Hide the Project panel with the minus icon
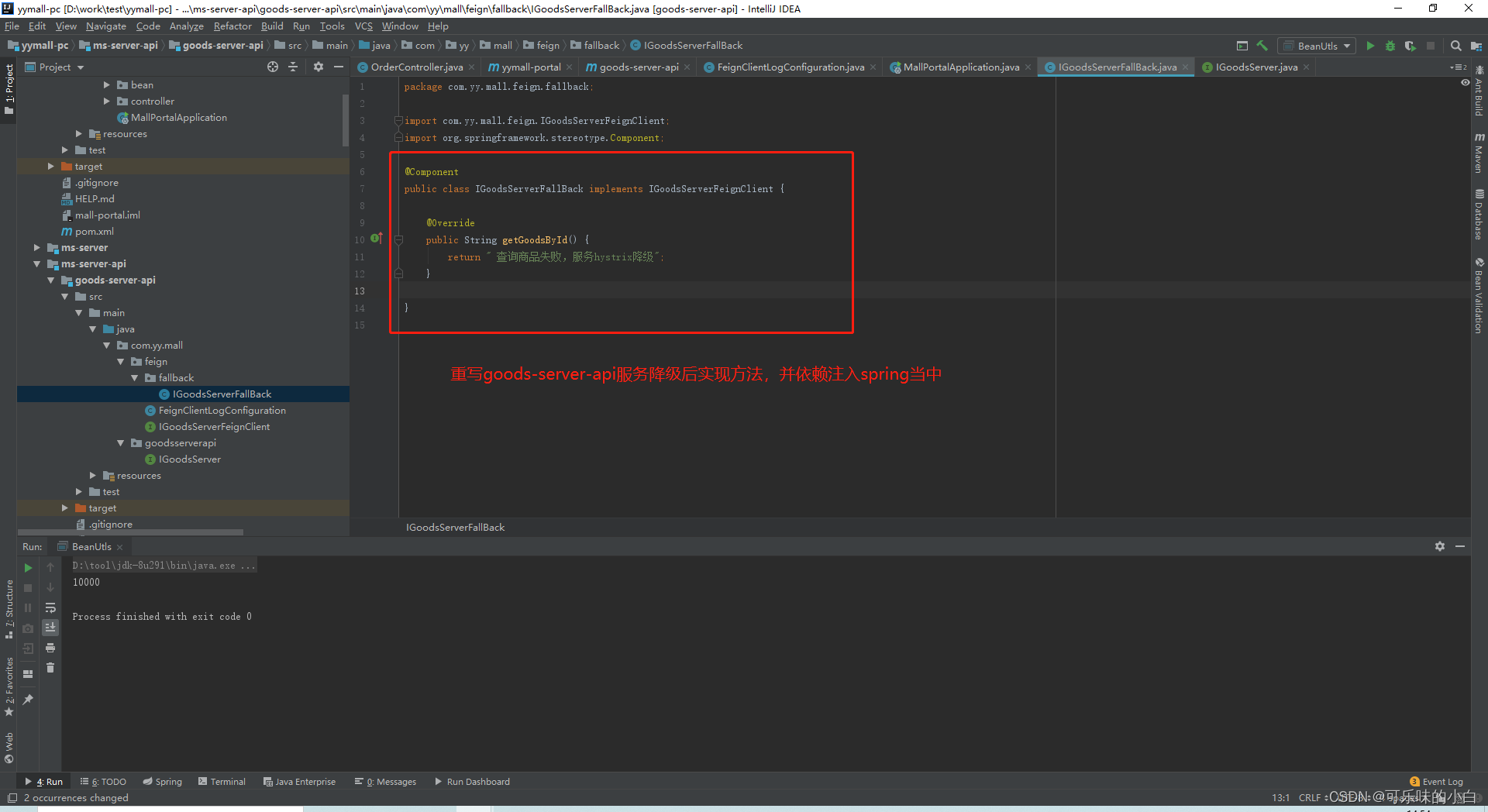Image resolution: width=1488 pixels, height=812 pixels. click(x=338, y=67)
